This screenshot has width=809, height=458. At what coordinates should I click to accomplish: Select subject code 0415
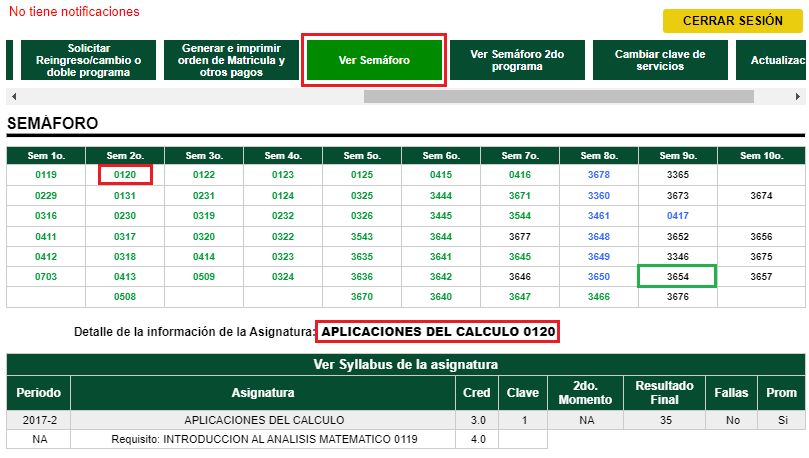[441, 175]
